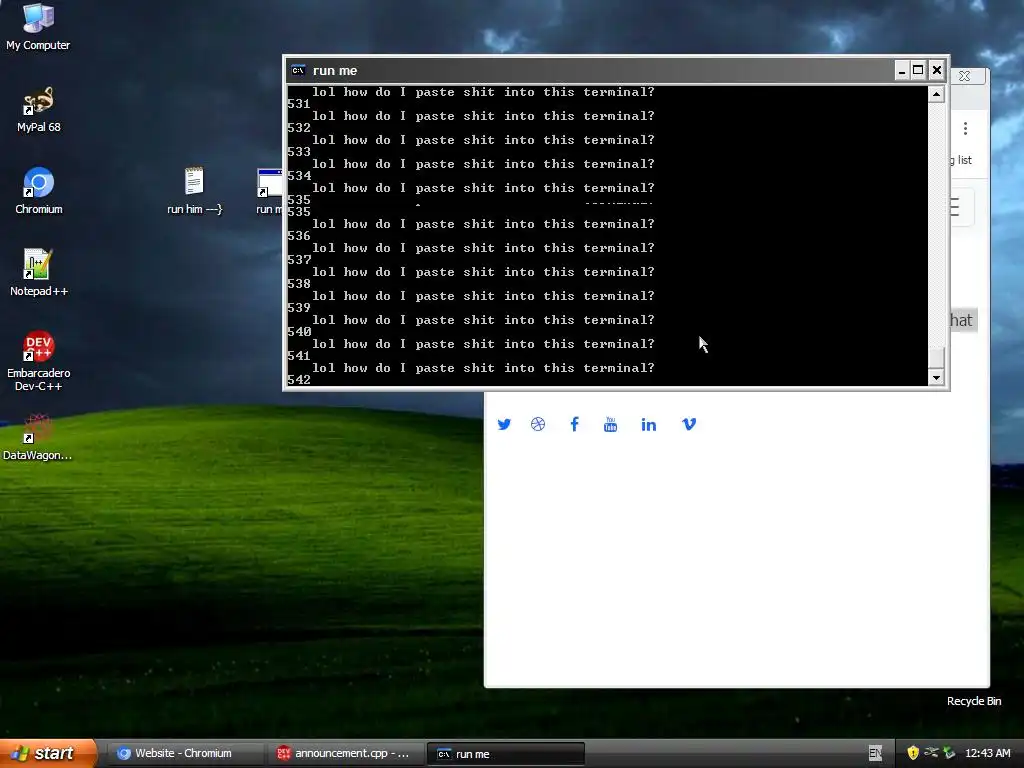Select the DataWagon desktop shortcut

tap(38, 438)
